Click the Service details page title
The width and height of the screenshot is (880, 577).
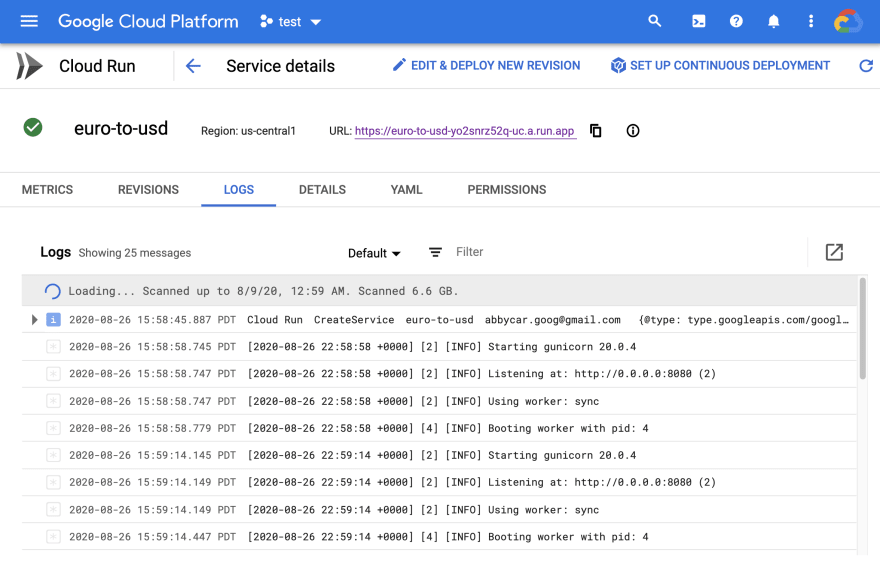[x=281, y=66]
